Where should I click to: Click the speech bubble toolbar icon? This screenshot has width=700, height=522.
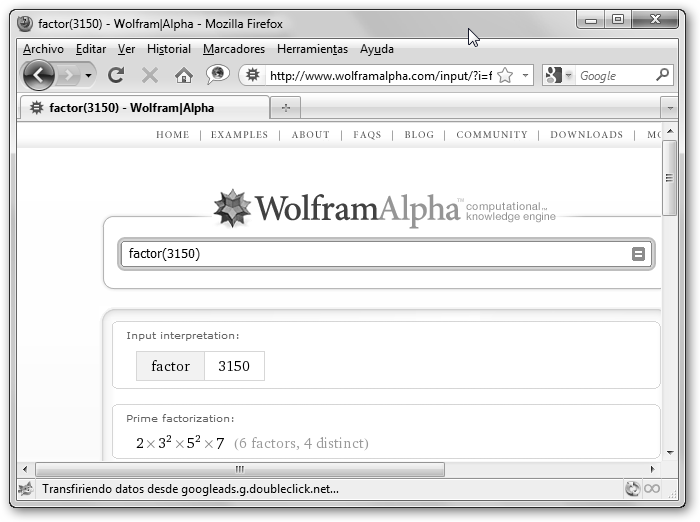tap(217, 75)
